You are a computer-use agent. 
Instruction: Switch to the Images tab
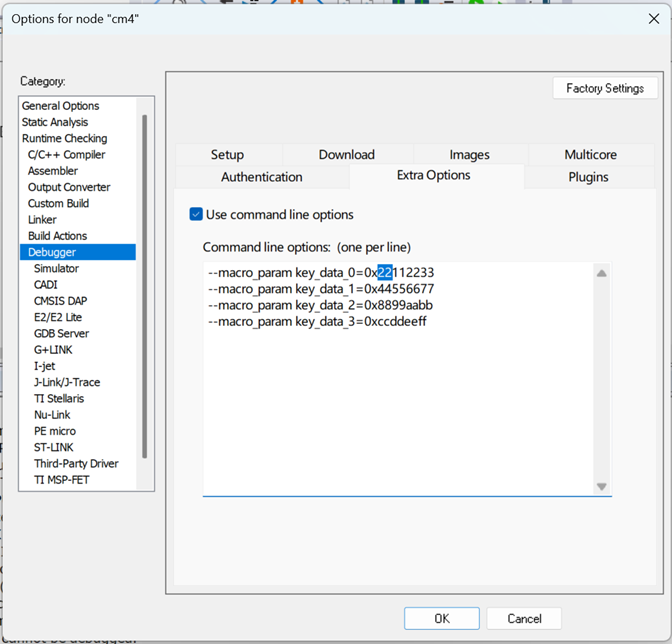click(x=469, y=155)
